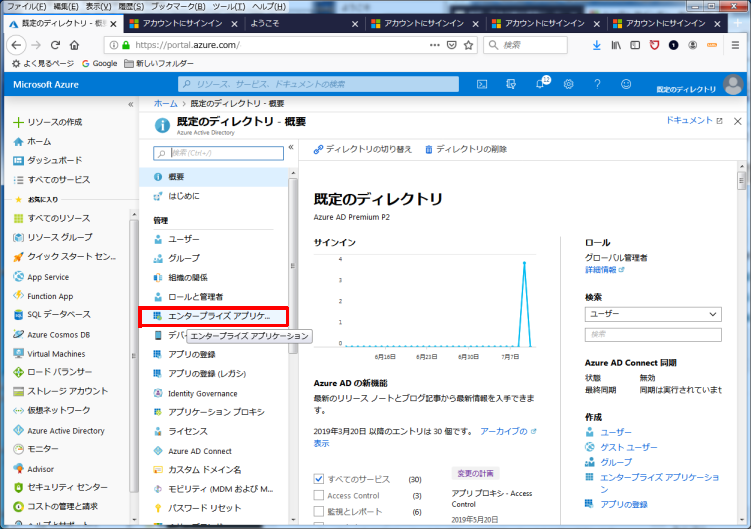Click アプリの登録 link under 作成
This screenshot has height=529, width=751.
pos(624,504)
